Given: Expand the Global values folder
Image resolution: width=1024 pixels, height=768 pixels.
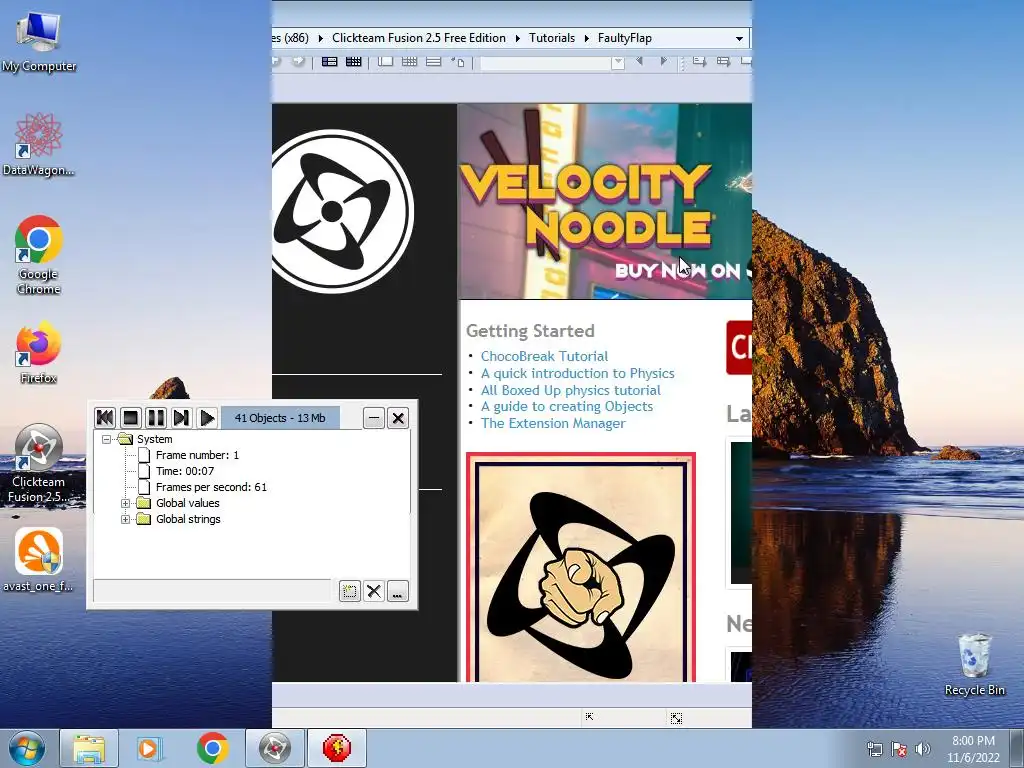Looking at the screenshot, I should (125, 504).
